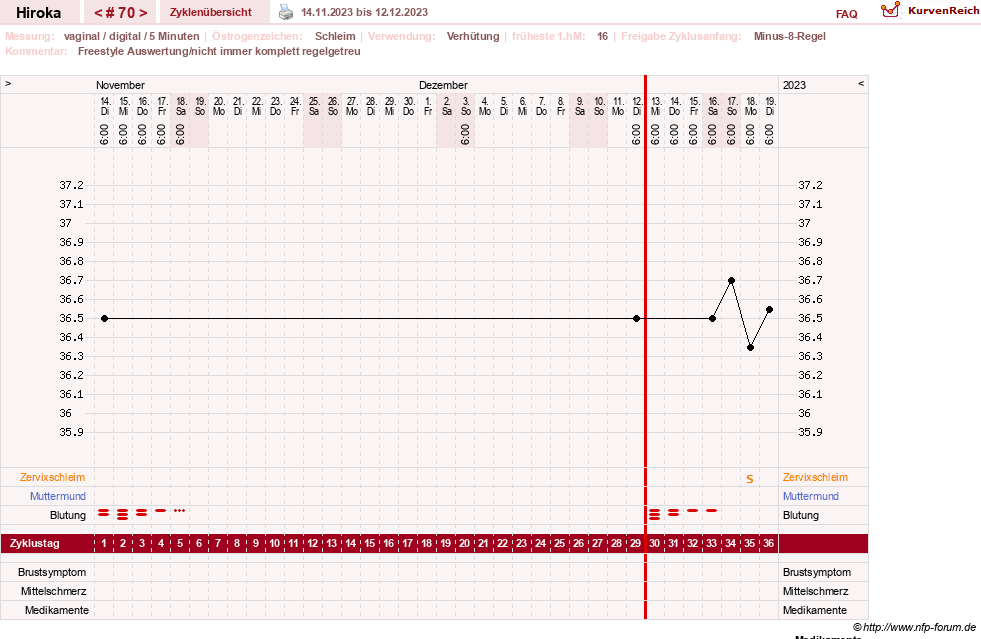This screenshot has height=639, width=981.
Task: Click the bleeding symbol on cycle day 31
Action: coord(673,513)
